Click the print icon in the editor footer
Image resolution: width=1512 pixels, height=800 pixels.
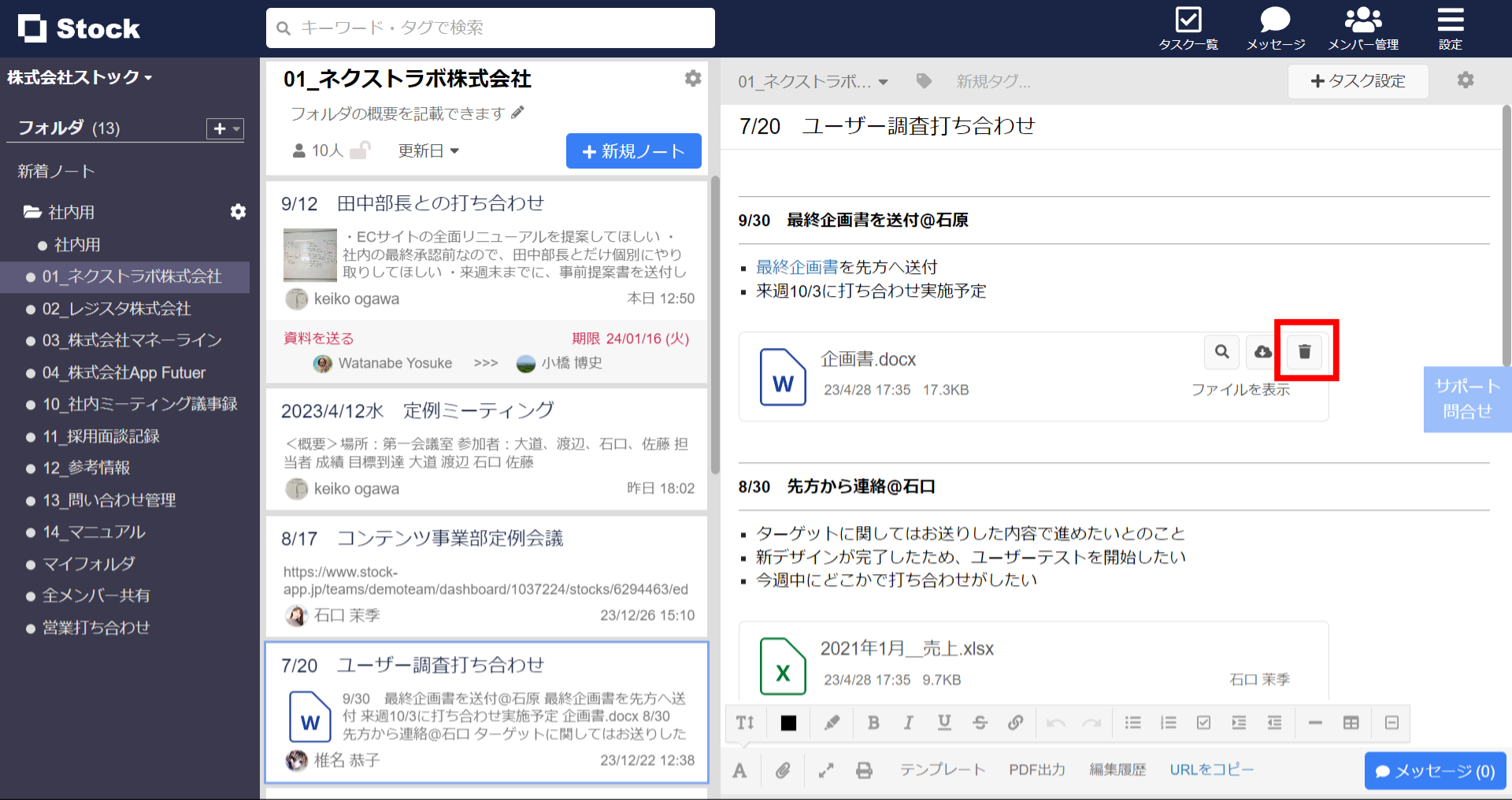(x=864, y=770)
